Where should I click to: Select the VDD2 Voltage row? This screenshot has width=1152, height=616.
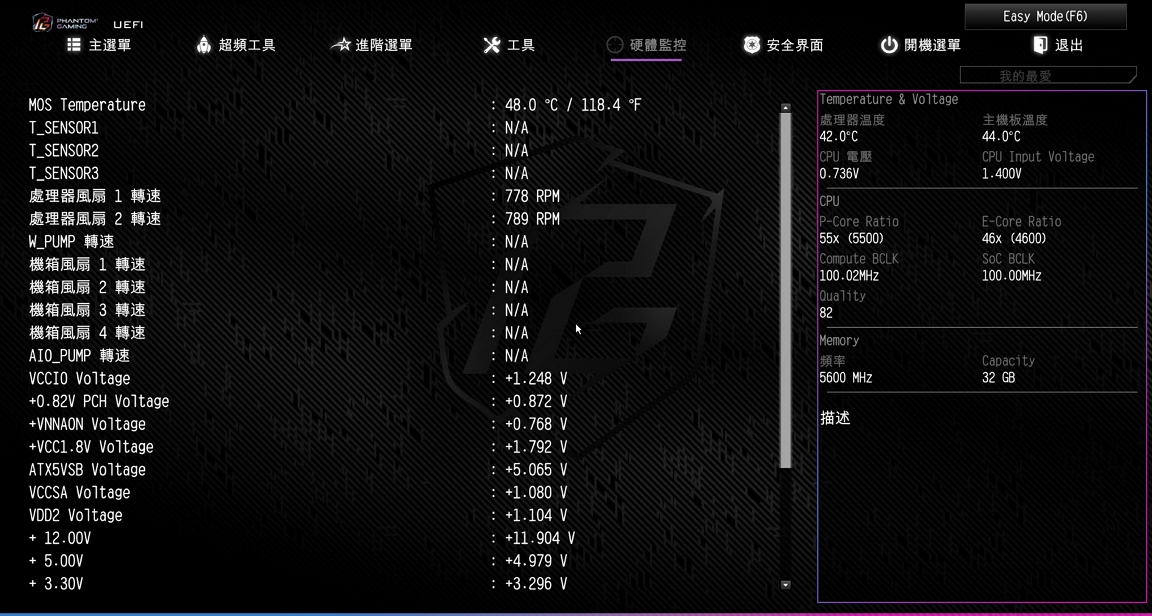tap(400, 515)
